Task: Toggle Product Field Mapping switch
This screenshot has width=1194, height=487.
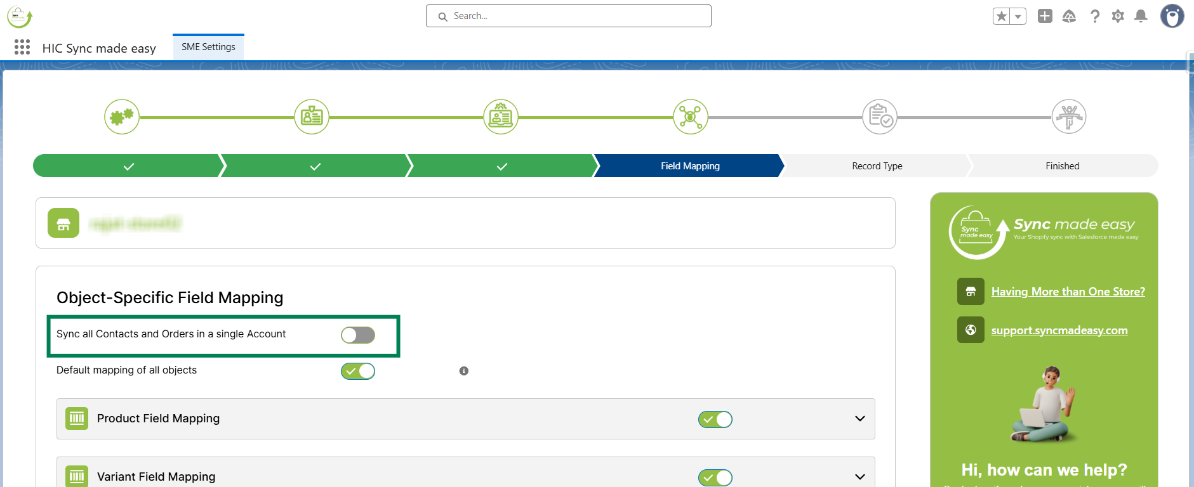Action: click(716, 419)
